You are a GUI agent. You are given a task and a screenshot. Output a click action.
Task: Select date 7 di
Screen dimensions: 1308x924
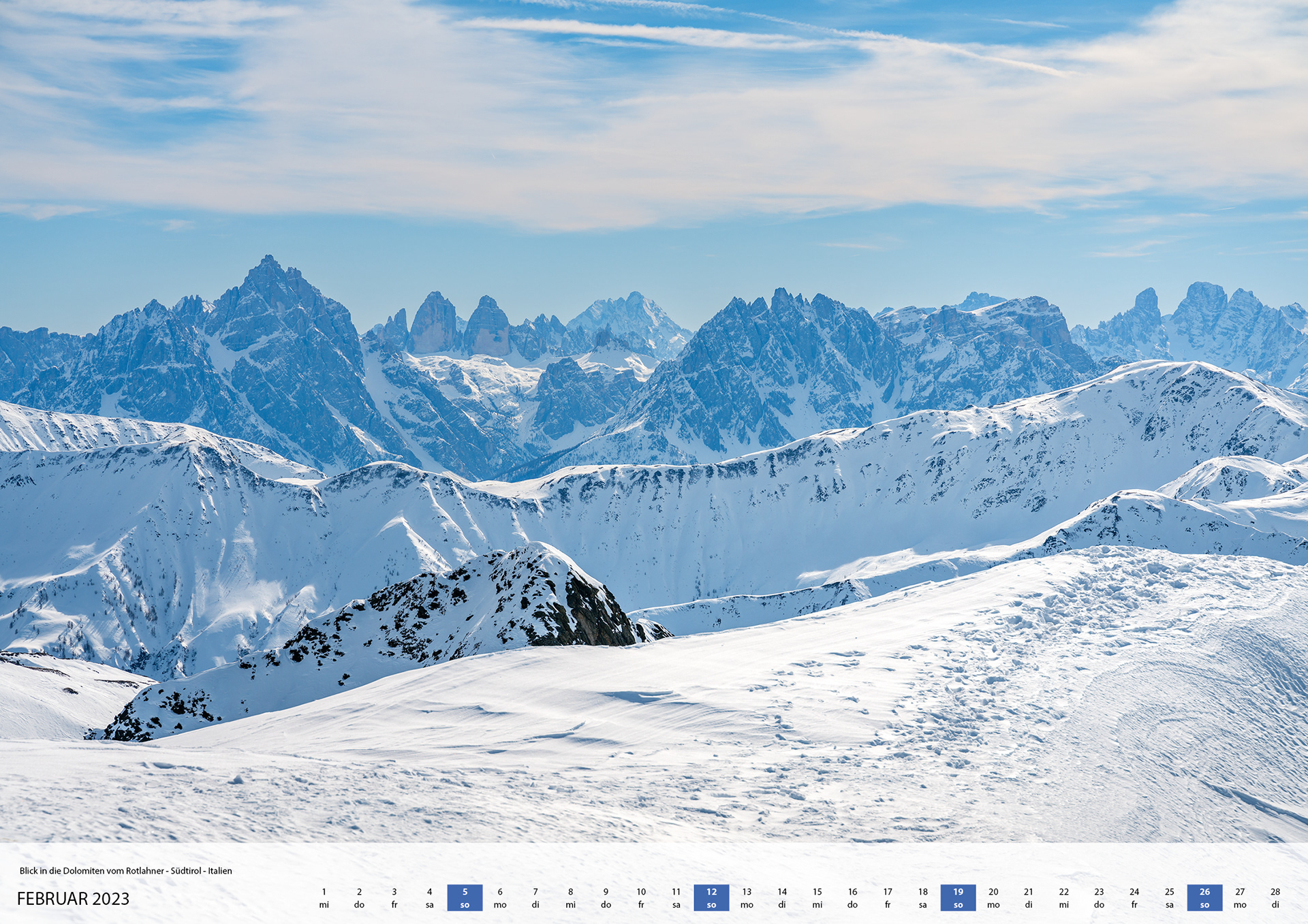tap(535, 898)
